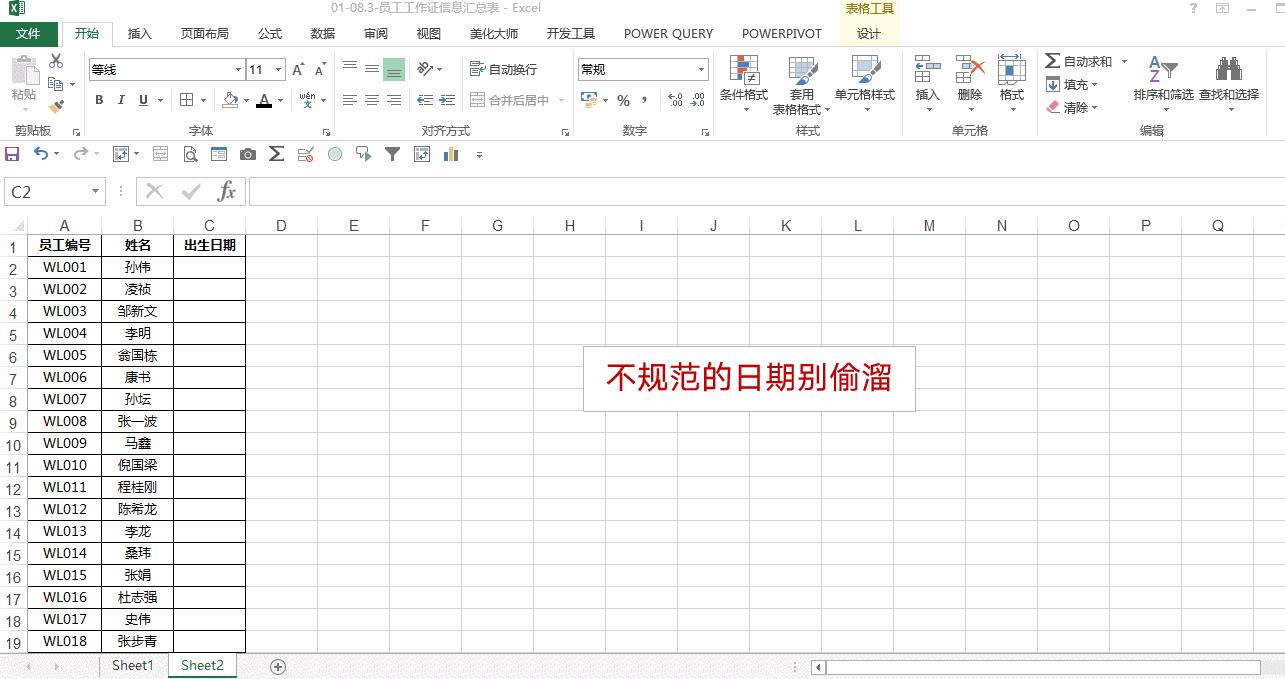
Task: Toggle wrap text (自动换行)
Action: point(503,69)
